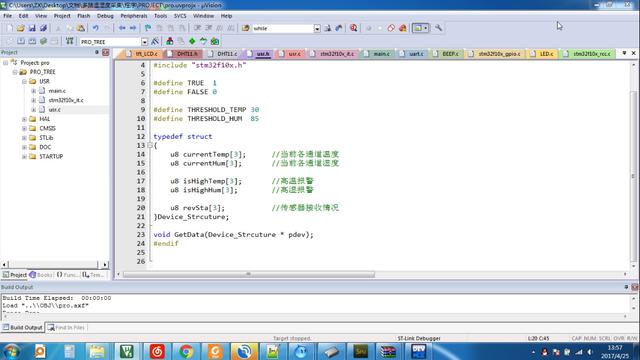Viewport: 640px width, 360px height.
Task: Click the Build target icon
Action: tap(21, 41)
